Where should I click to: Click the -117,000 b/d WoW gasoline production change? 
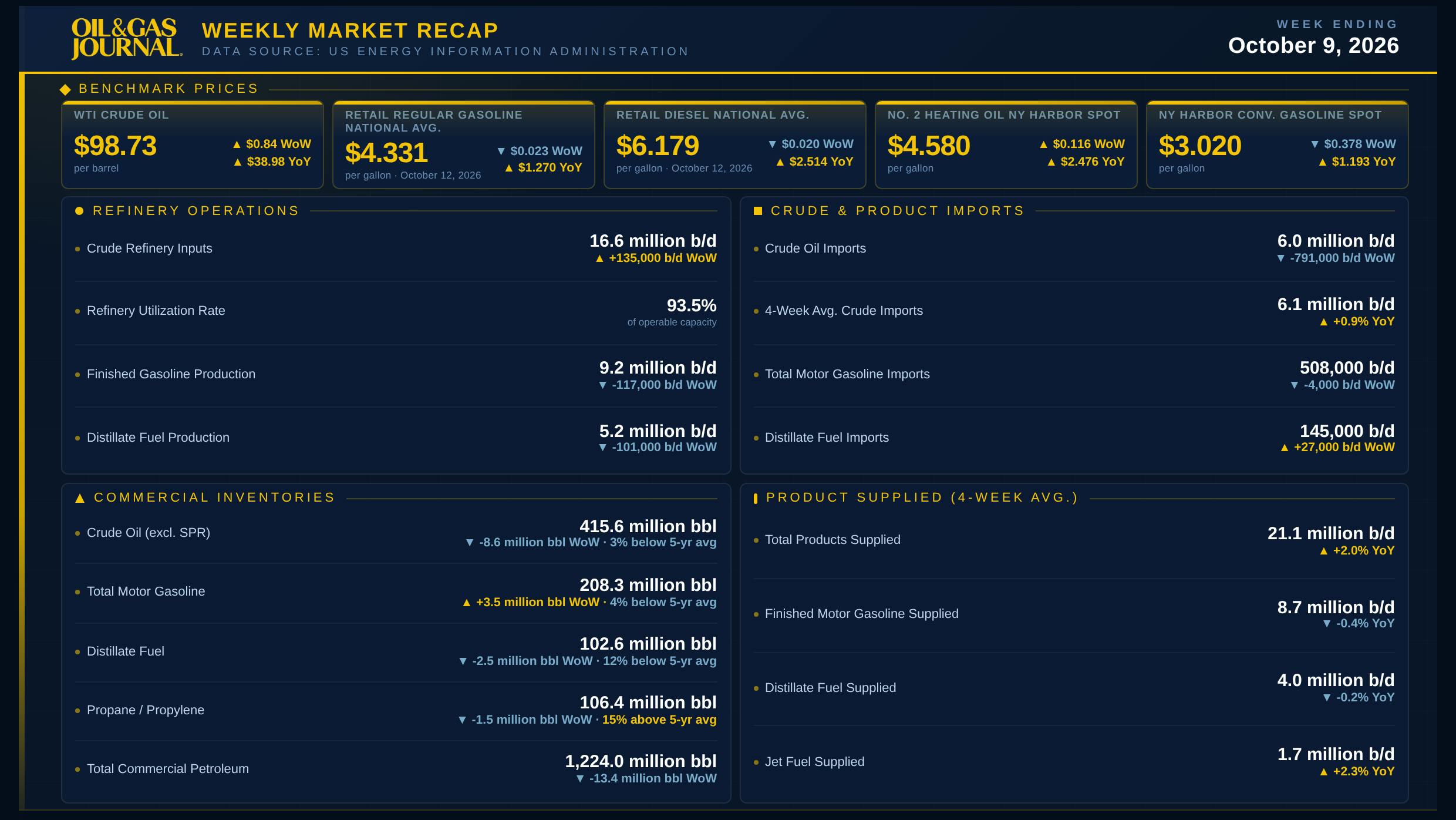pyautogui.click(x=657, y=385)
